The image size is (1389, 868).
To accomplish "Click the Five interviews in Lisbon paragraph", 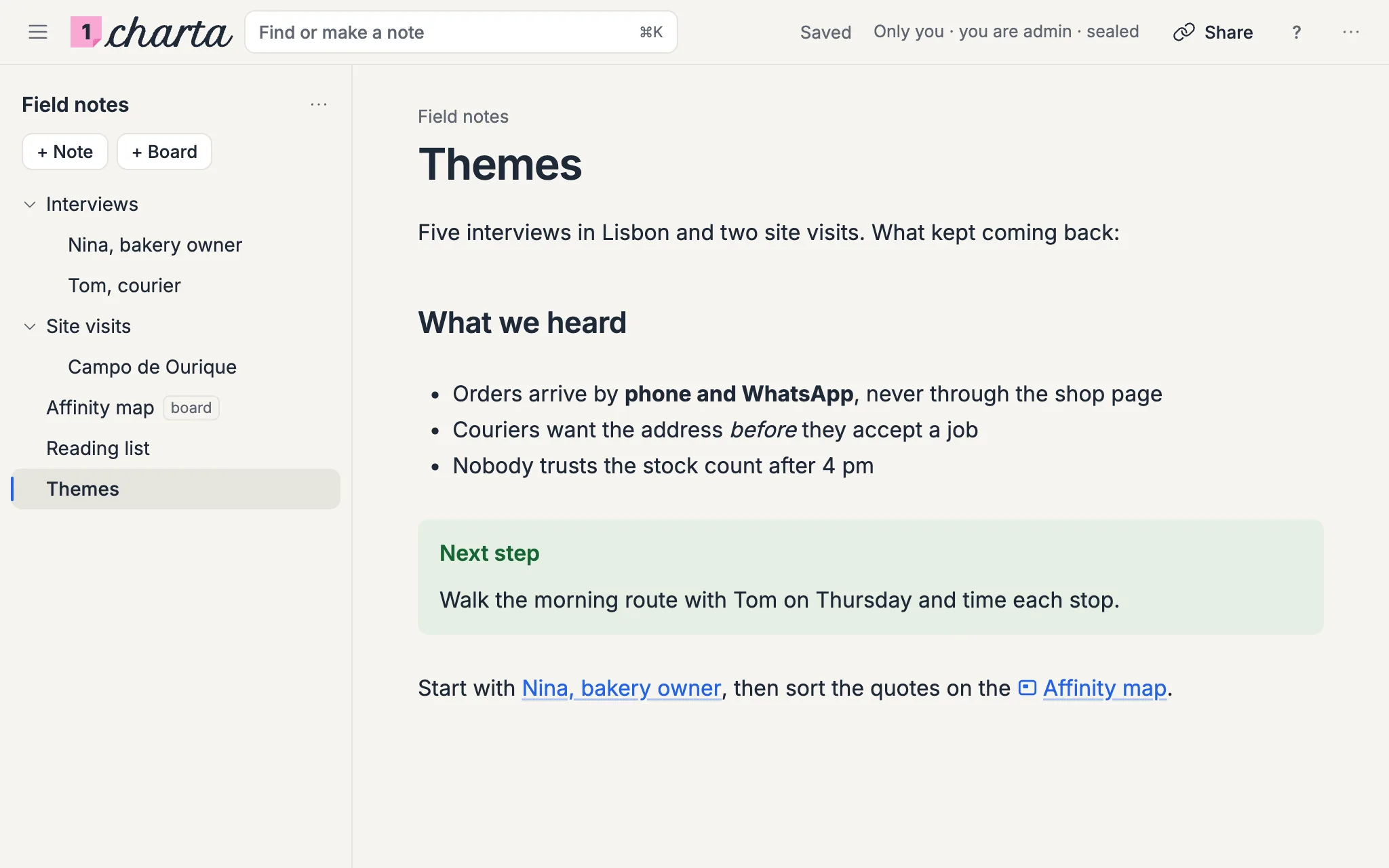I will [x=768, y=233].
